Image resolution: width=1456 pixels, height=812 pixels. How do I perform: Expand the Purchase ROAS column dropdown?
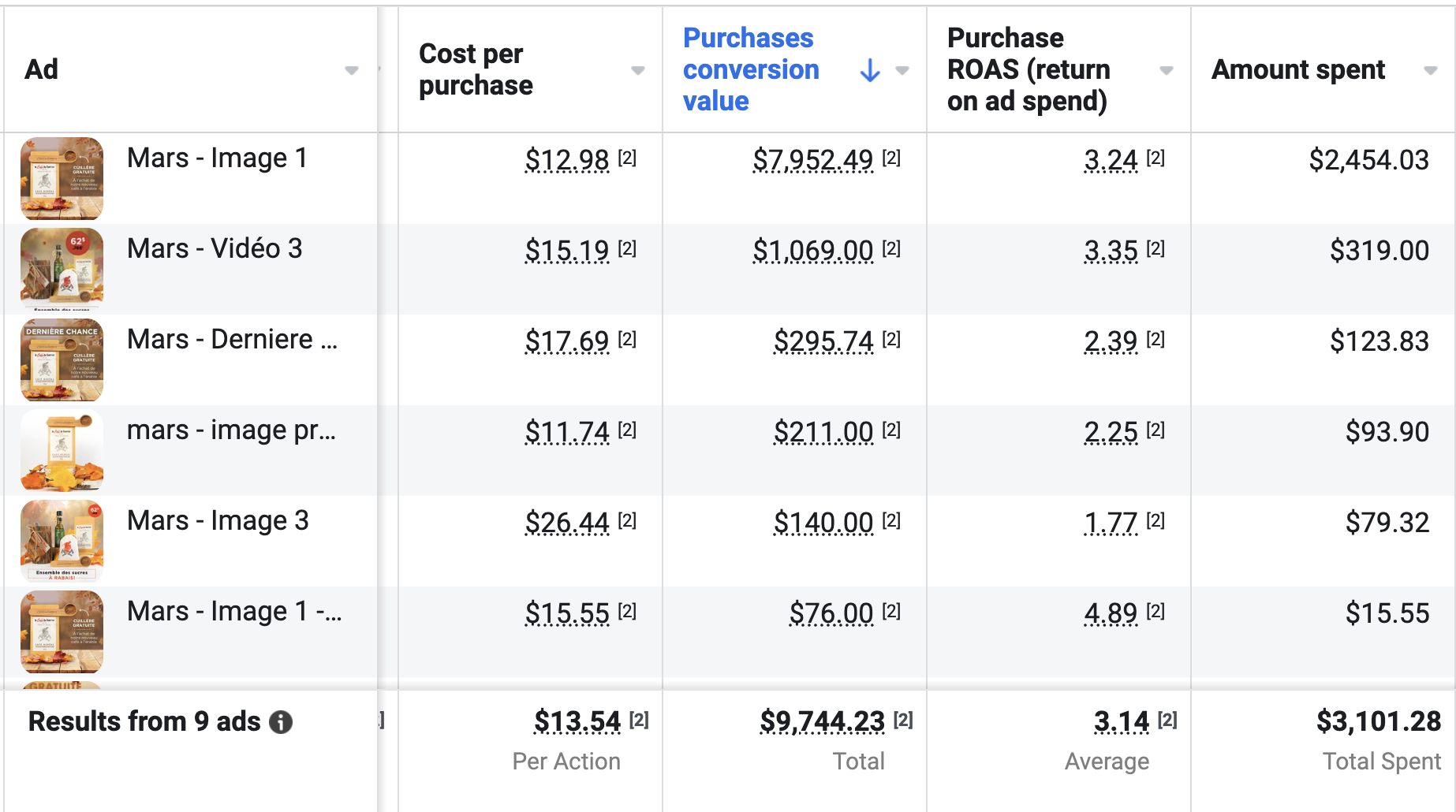click(x=1167, y=70)
